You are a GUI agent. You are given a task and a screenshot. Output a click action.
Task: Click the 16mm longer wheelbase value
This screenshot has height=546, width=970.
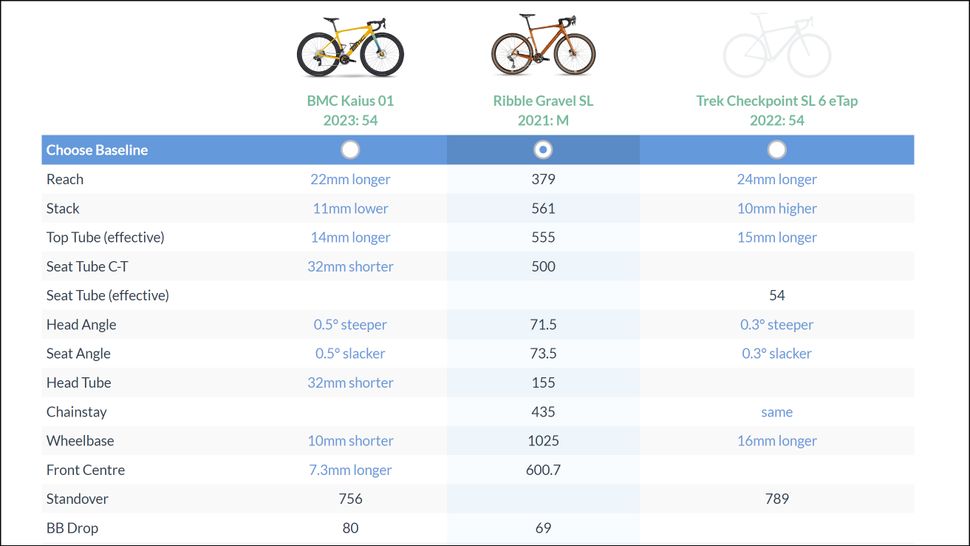point(777,441)
